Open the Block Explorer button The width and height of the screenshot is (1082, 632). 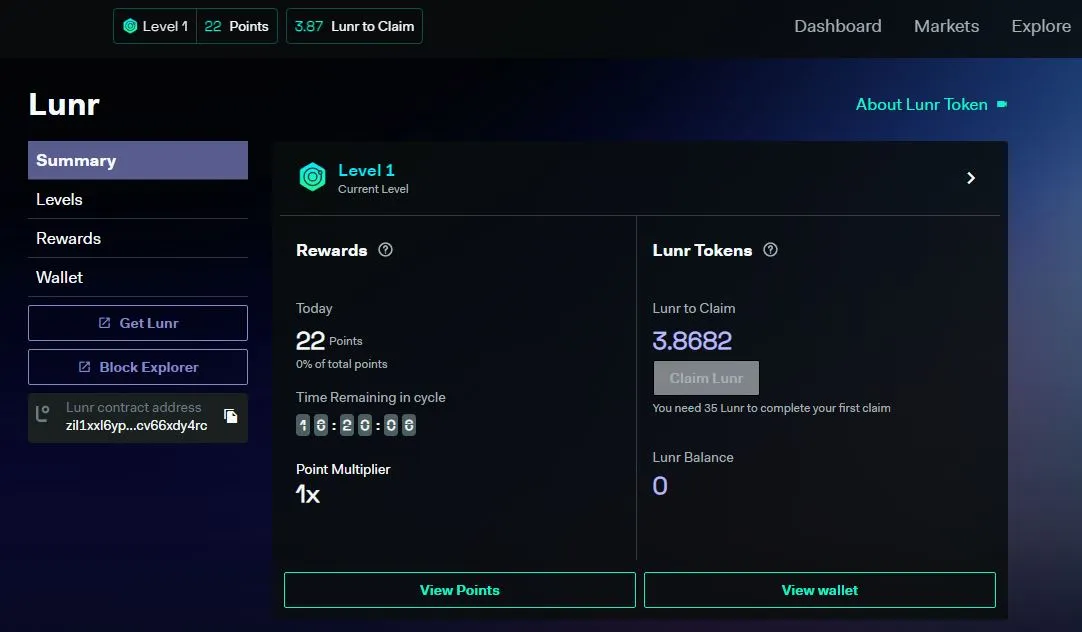pos(138,367)
